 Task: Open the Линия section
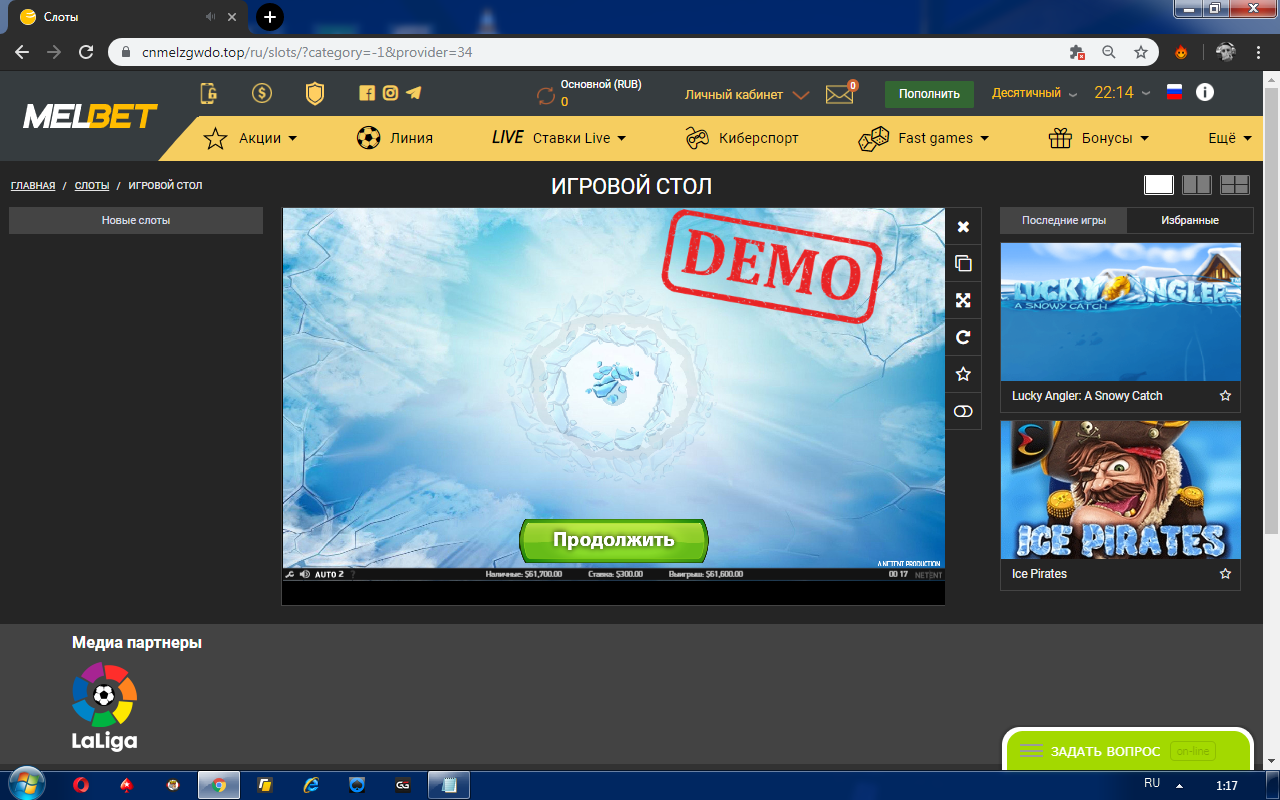pyautogui.click(x=395, y=138)
